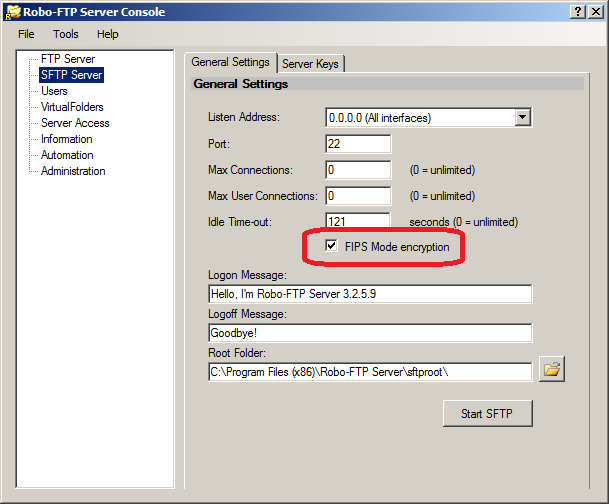609x504 pixels.
Task: Open the Automation section
Action: [x=67, y=155]
